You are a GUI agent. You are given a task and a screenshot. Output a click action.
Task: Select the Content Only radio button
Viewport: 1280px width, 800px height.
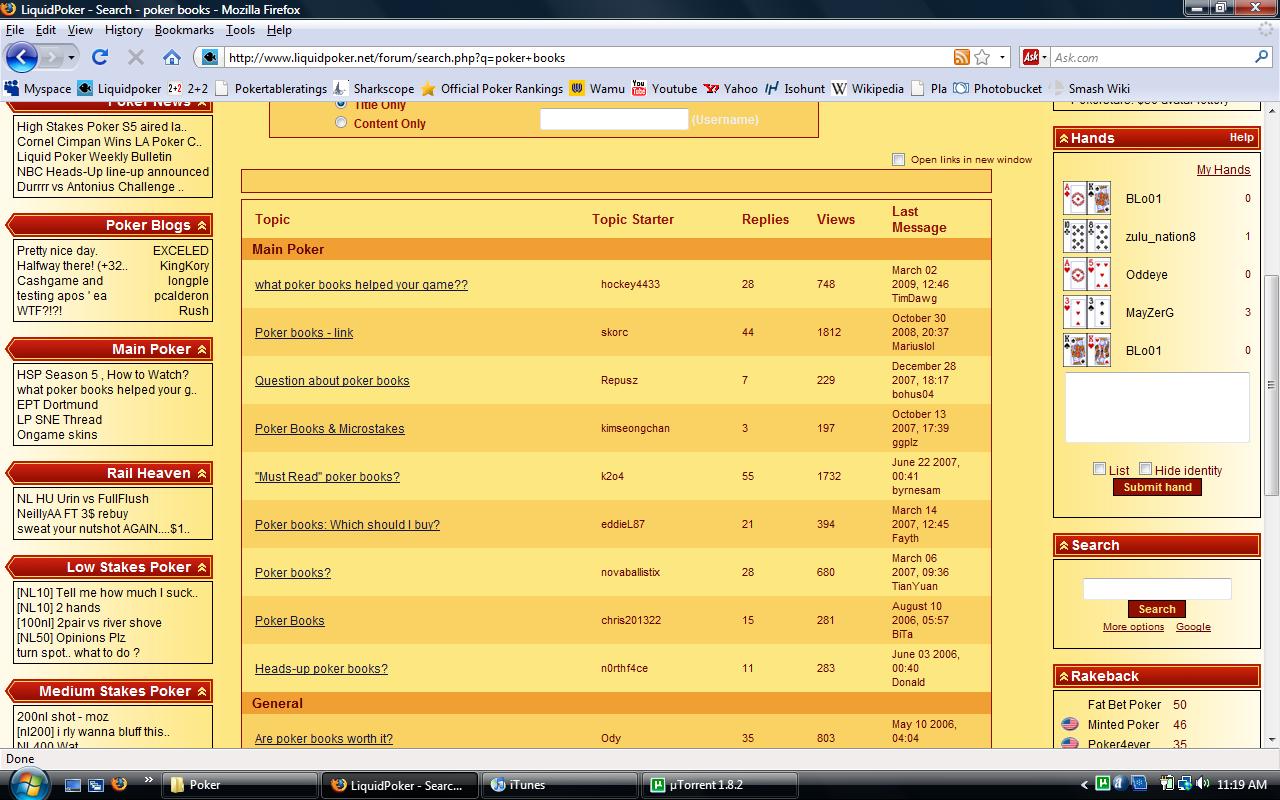341,123
